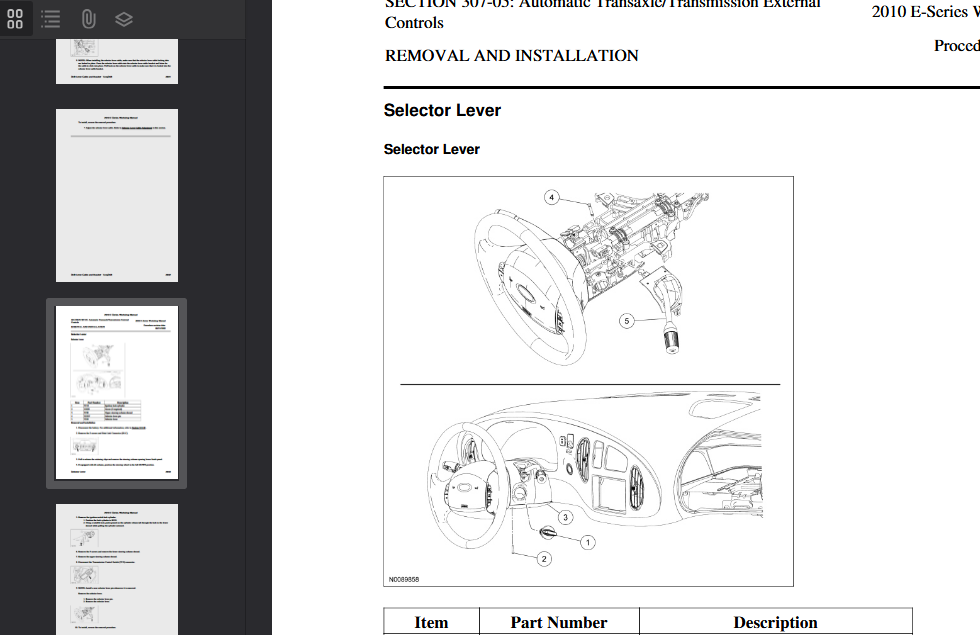
Task: Click the dashboard diagram with callouts 1 to 3
Action: [594, 480]
